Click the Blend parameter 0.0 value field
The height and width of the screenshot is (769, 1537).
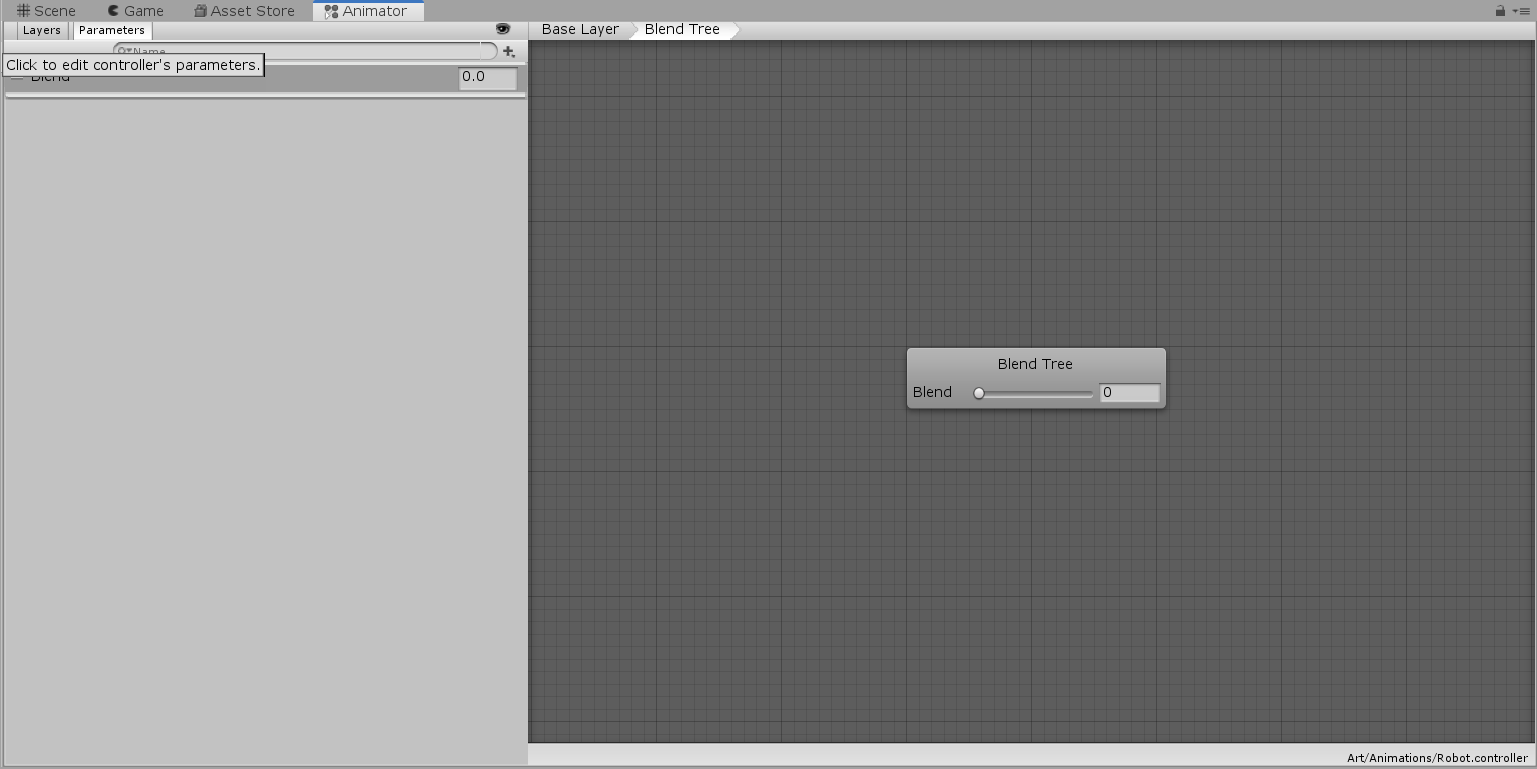(x=488, y=77)
